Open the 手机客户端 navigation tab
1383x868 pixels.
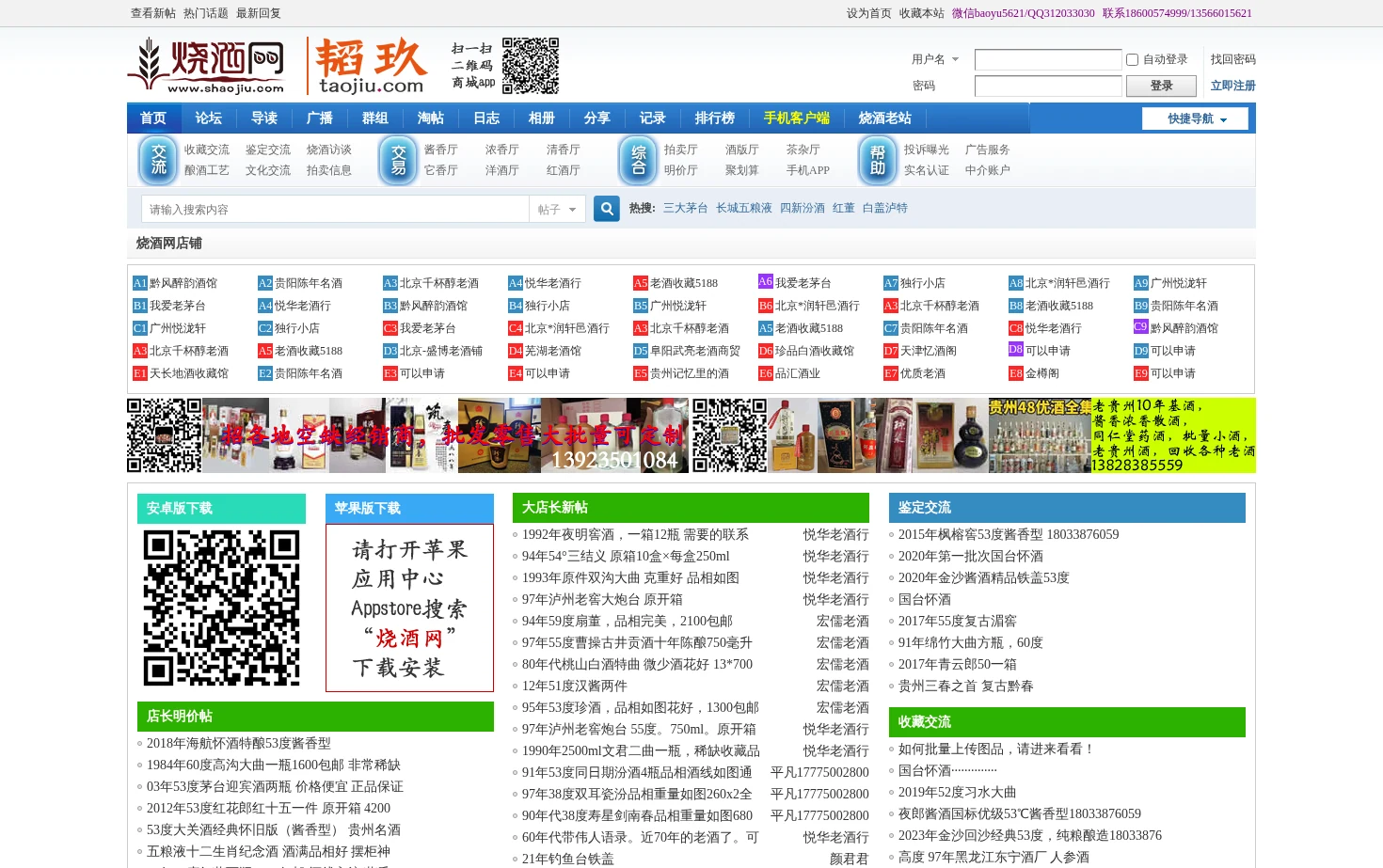(797, 118)
